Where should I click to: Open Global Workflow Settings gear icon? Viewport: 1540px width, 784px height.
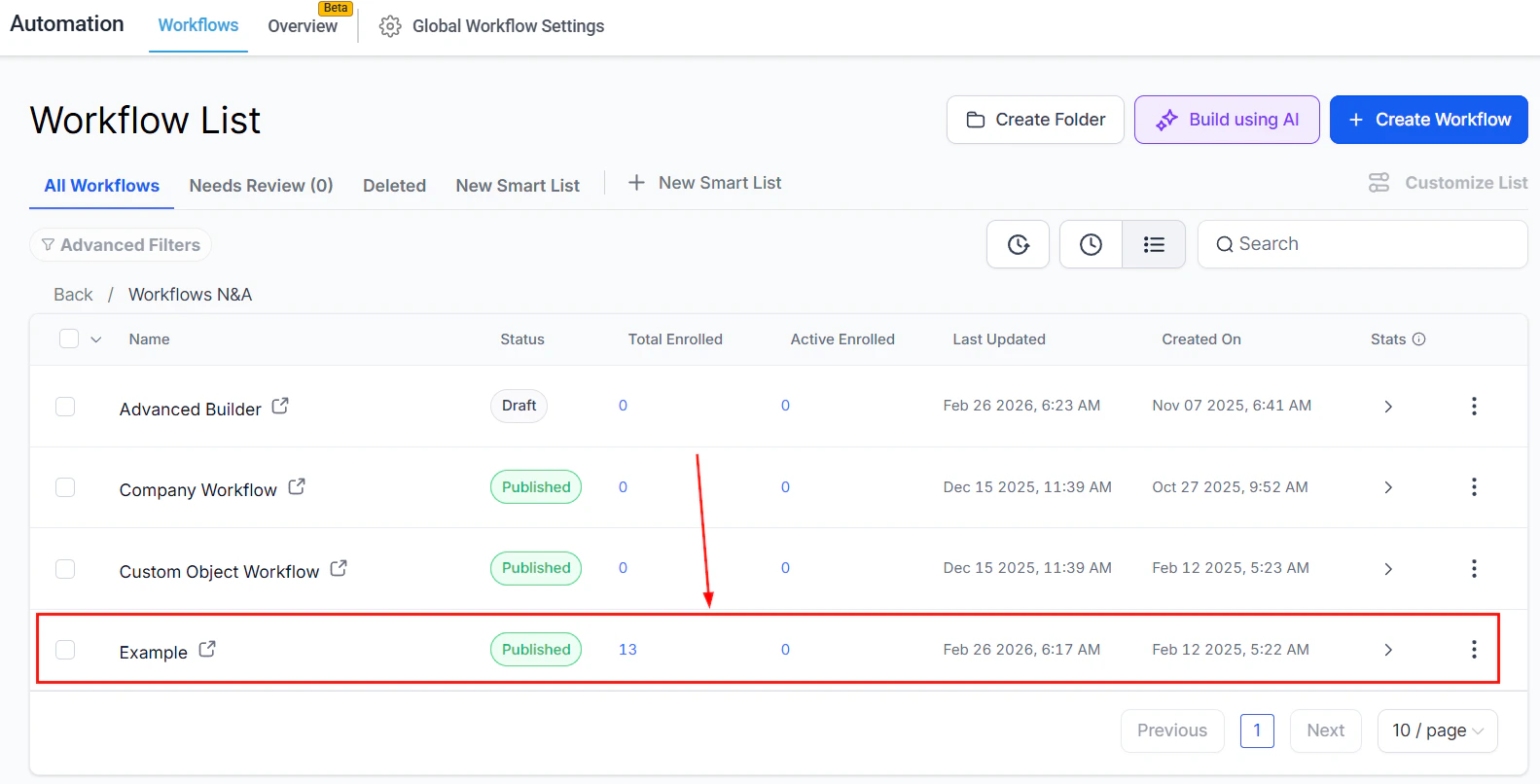[390, 26]
